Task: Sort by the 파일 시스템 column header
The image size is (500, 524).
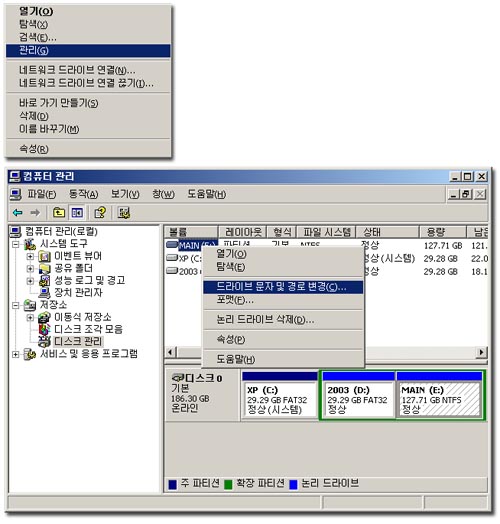Action: (x=327, y=232)
